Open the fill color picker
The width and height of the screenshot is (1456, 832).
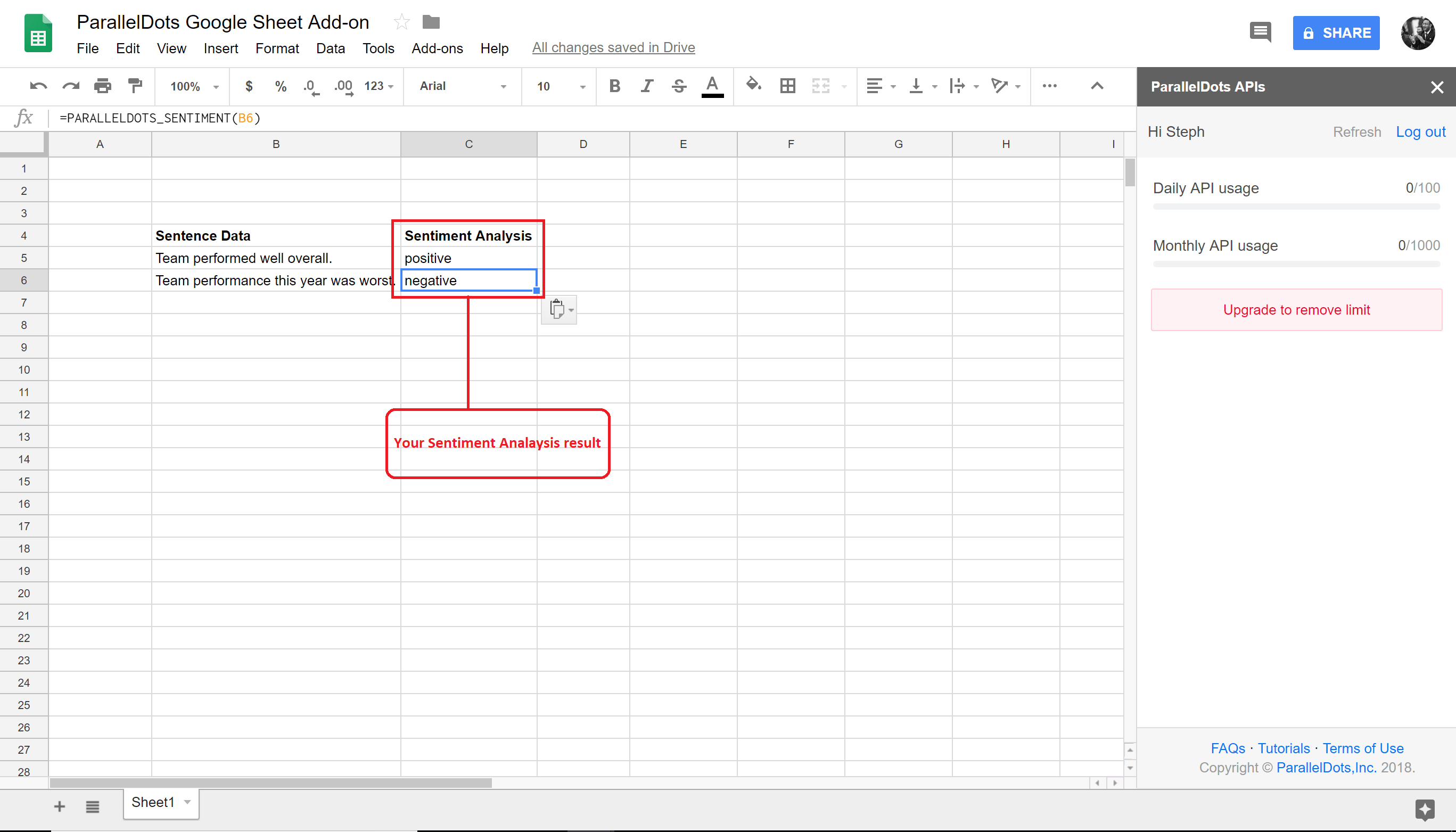(x=753, y=85)
